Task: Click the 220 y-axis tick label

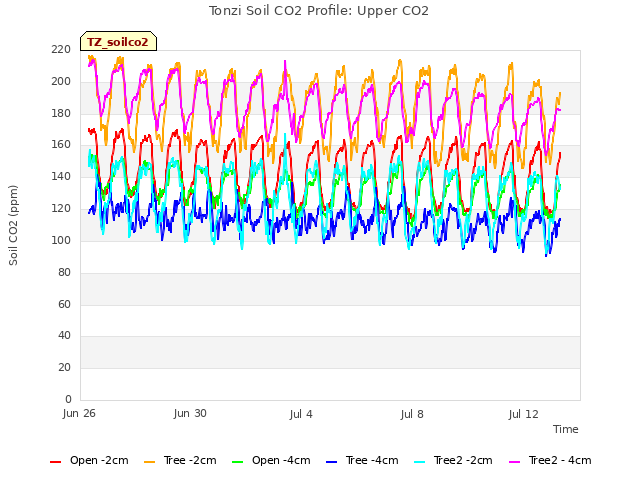Action: (61, 49)
